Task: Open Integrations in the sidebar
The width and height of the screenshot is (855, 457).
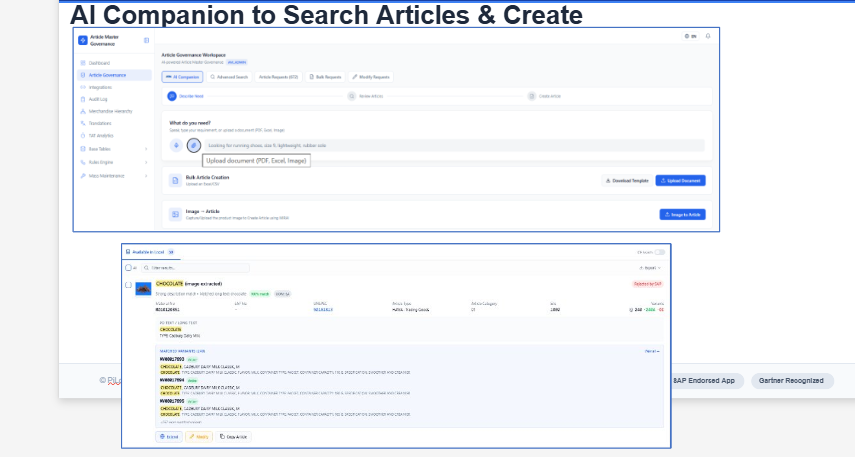Action: [96, 87]
